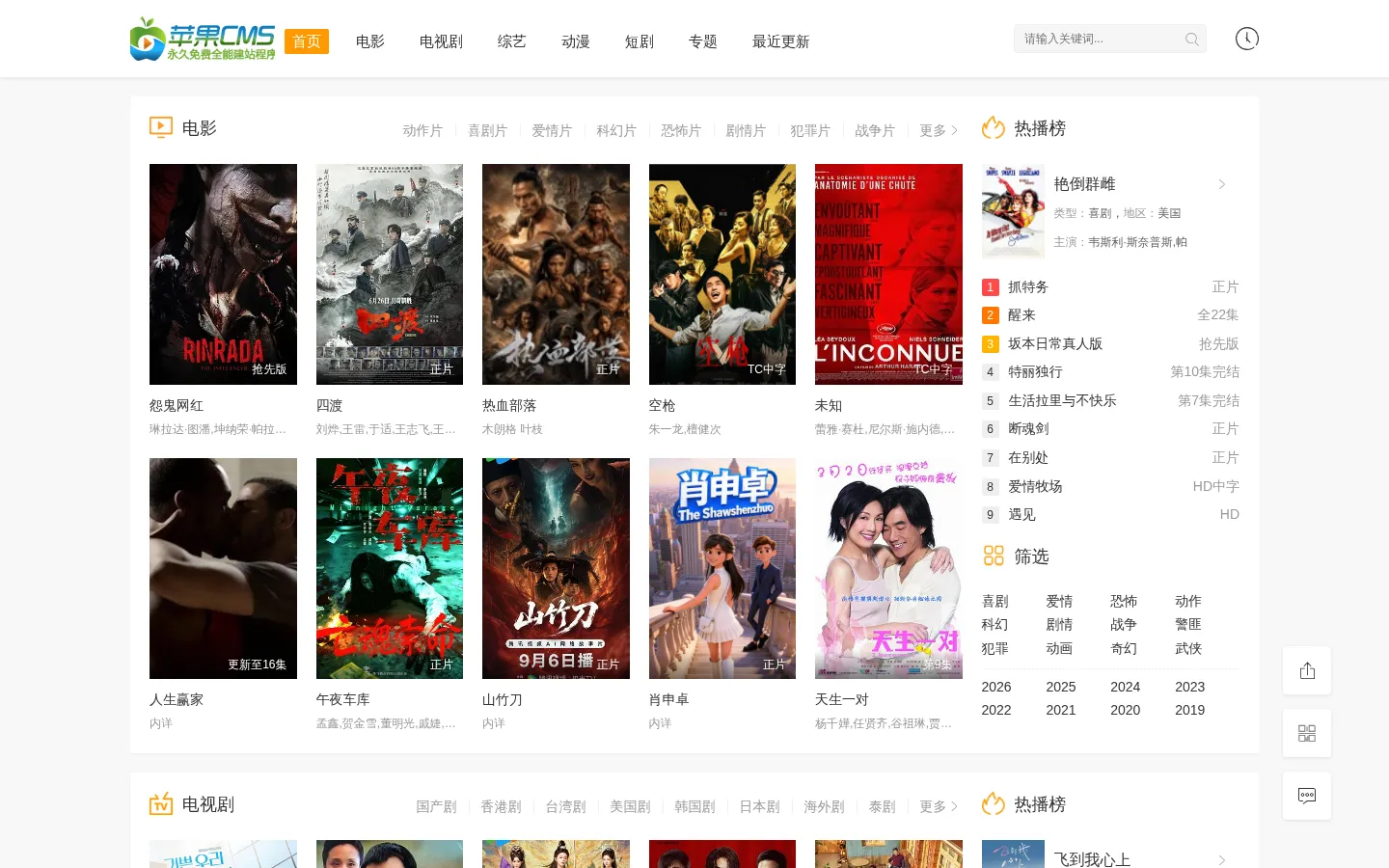Select the 喜剧片 category link
The image size is (1389, 868).
coord(487,130)
